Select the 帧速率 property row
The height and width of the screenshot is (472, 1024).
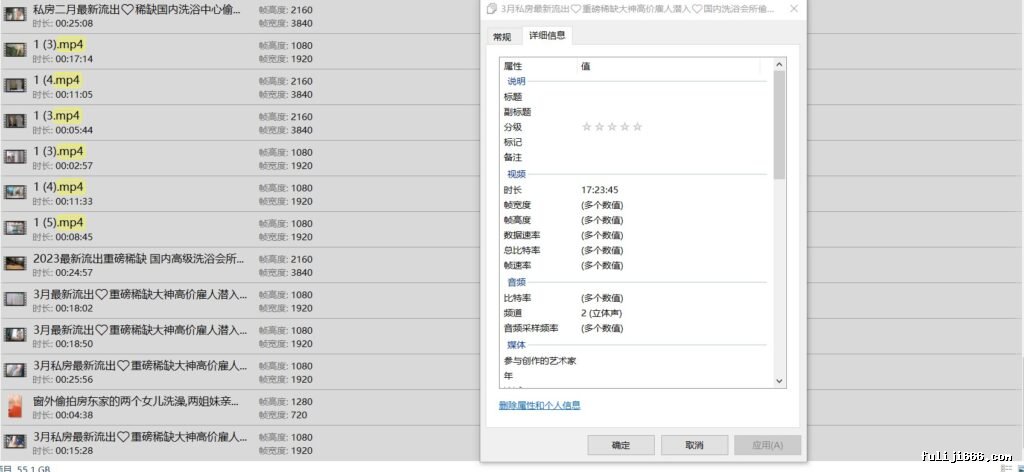(635, 266)
